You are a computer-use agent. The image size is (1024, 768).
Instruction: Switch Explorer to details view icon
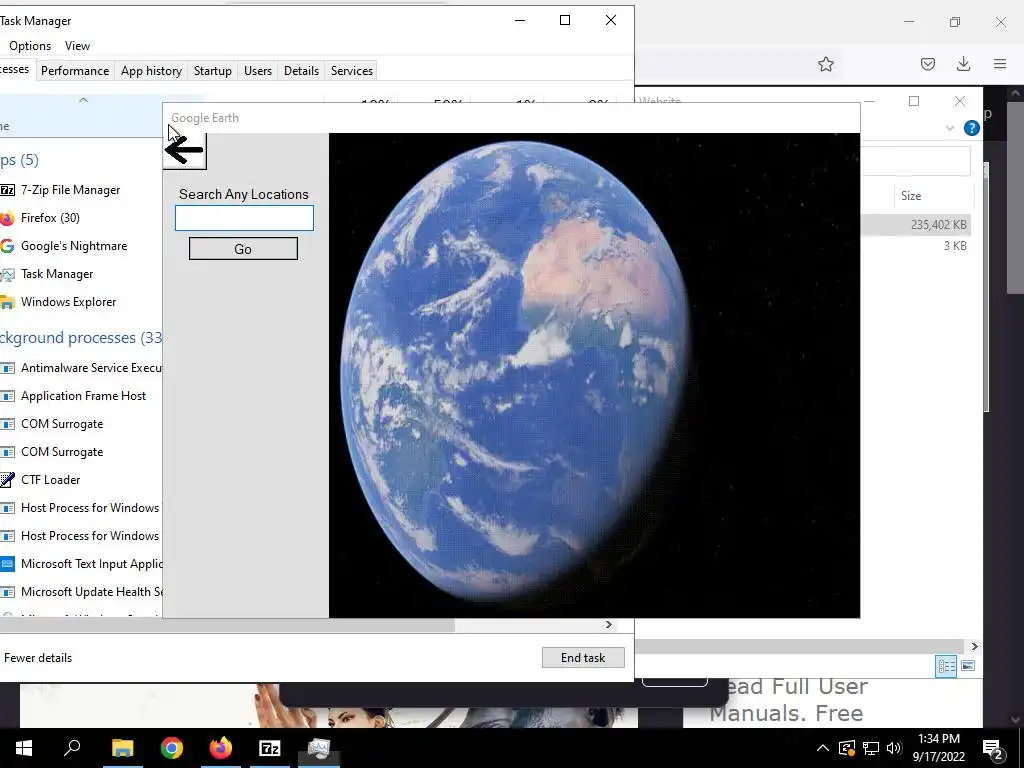coord(946,666)
